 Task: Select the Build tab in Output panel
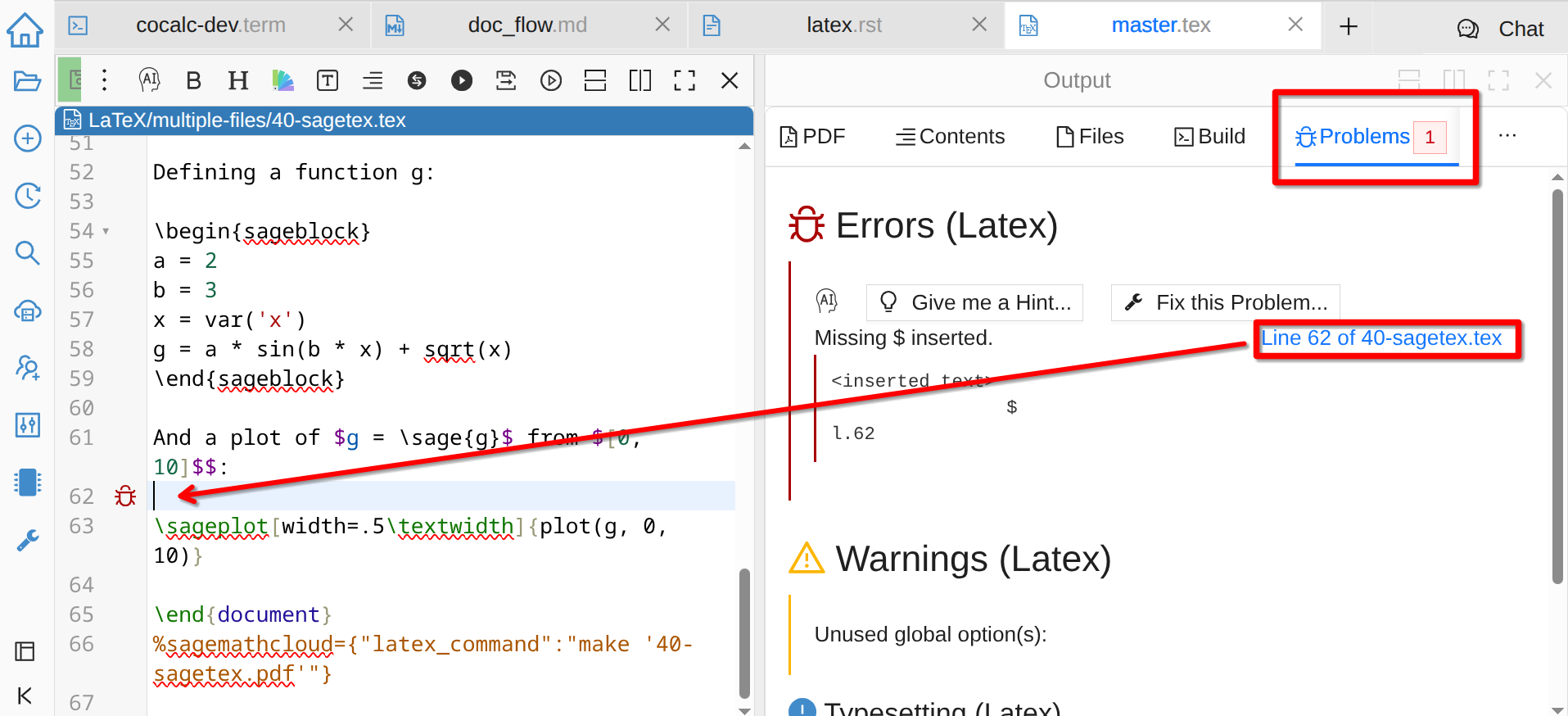[1209, 136]
